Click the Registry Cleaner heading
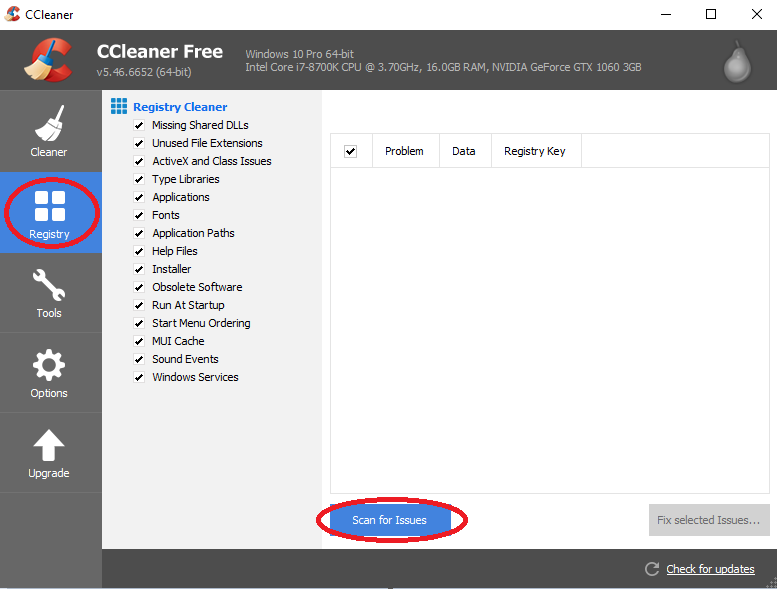 tap(180, 107)
